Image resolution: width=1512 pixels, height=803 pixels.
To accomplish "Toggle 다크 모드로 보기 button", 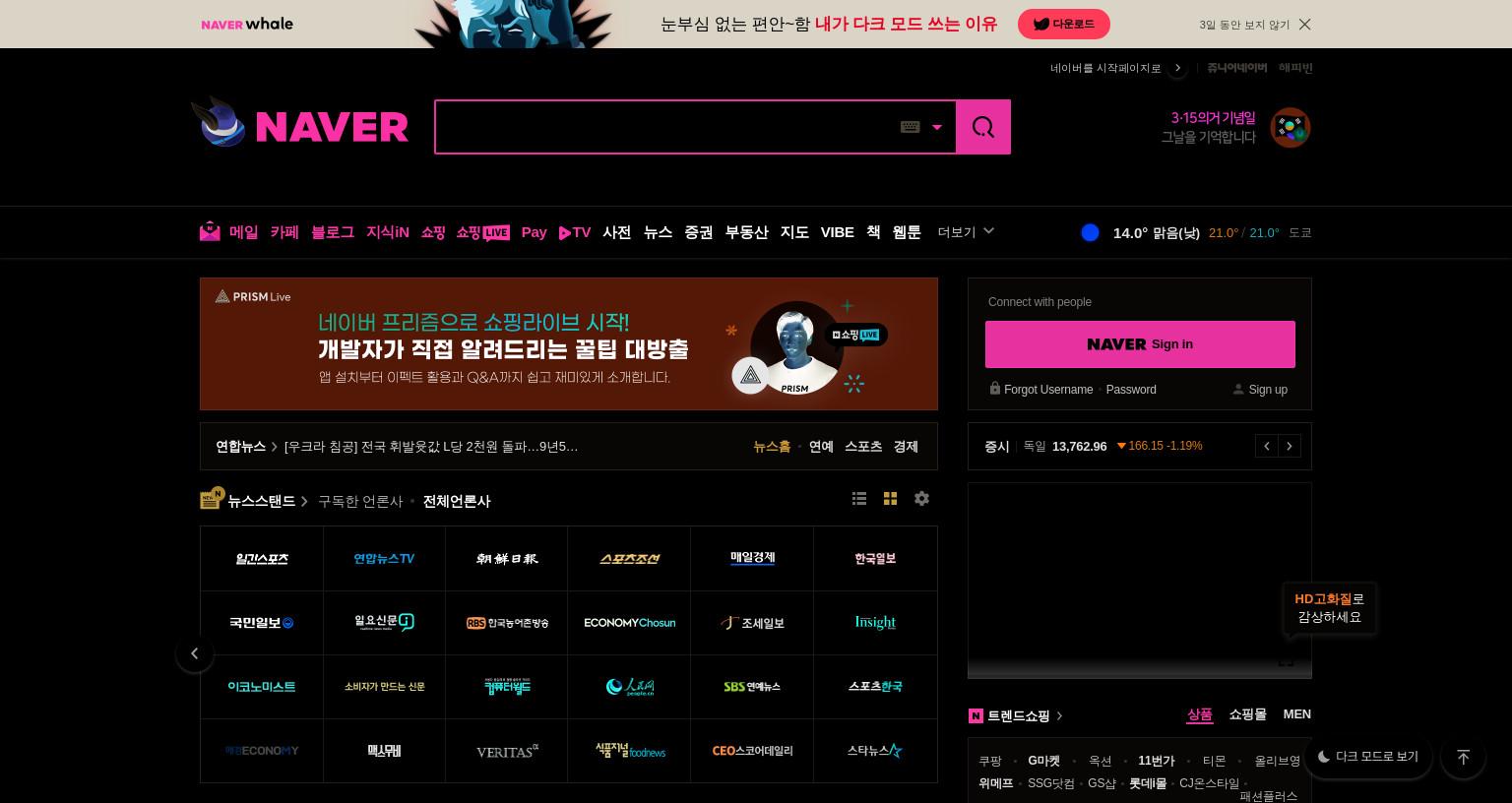I will tap(1368, 757).
